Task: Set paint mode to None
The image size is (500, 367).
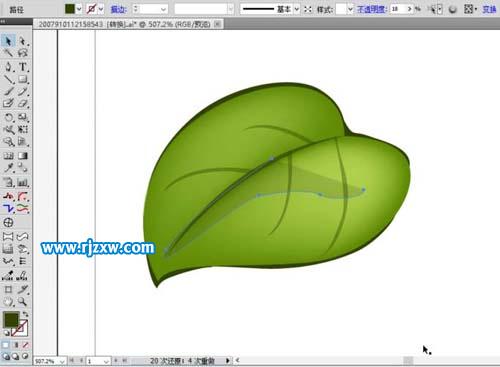Action: pyautogui.click(x=26, y=345)
